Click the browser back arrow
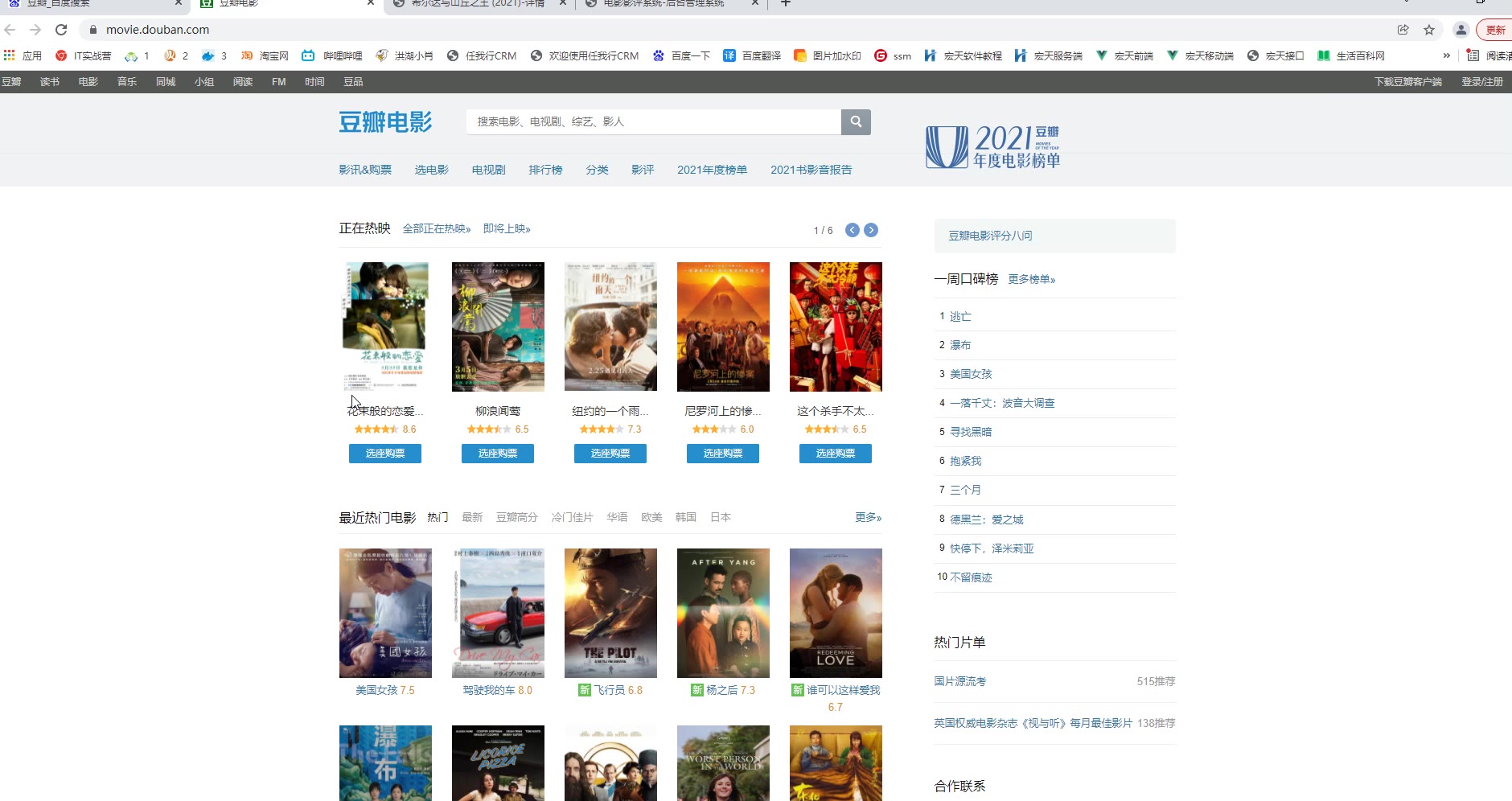This screenshot has width=1512, height=801. coord(10,30)
